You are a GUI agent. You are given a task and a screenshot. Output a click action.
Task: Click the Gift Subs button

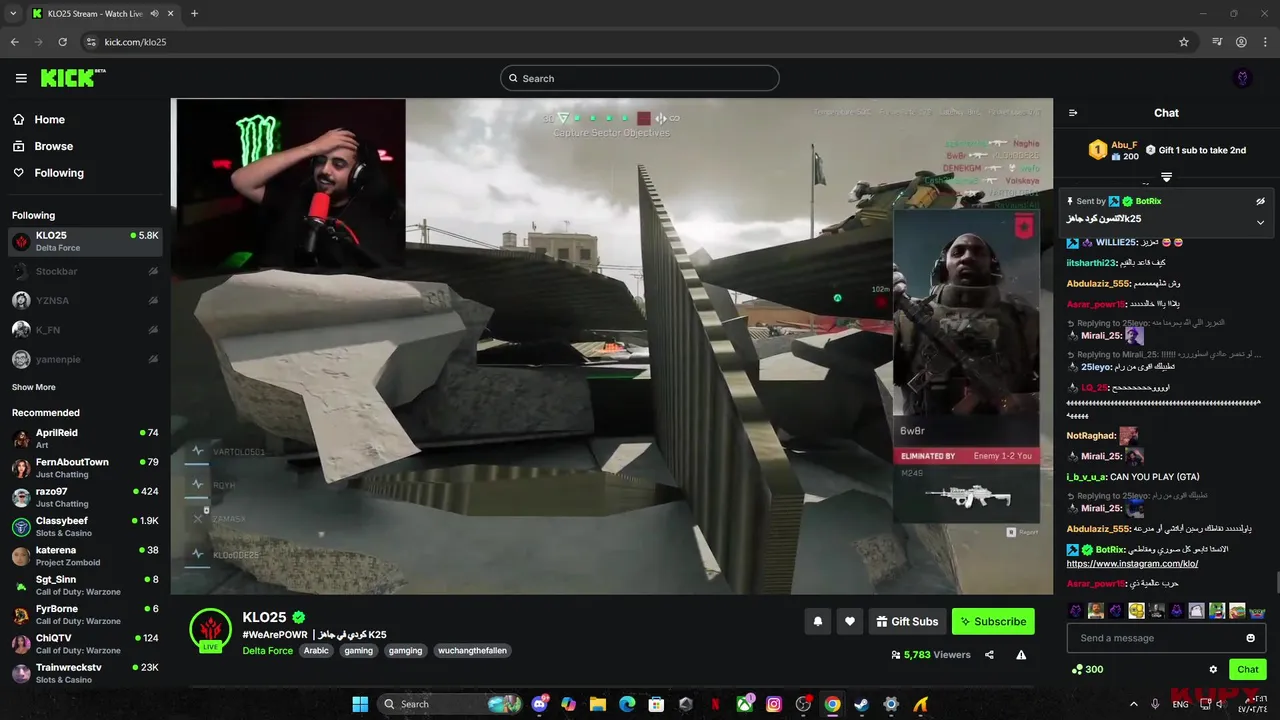point(907,621)
